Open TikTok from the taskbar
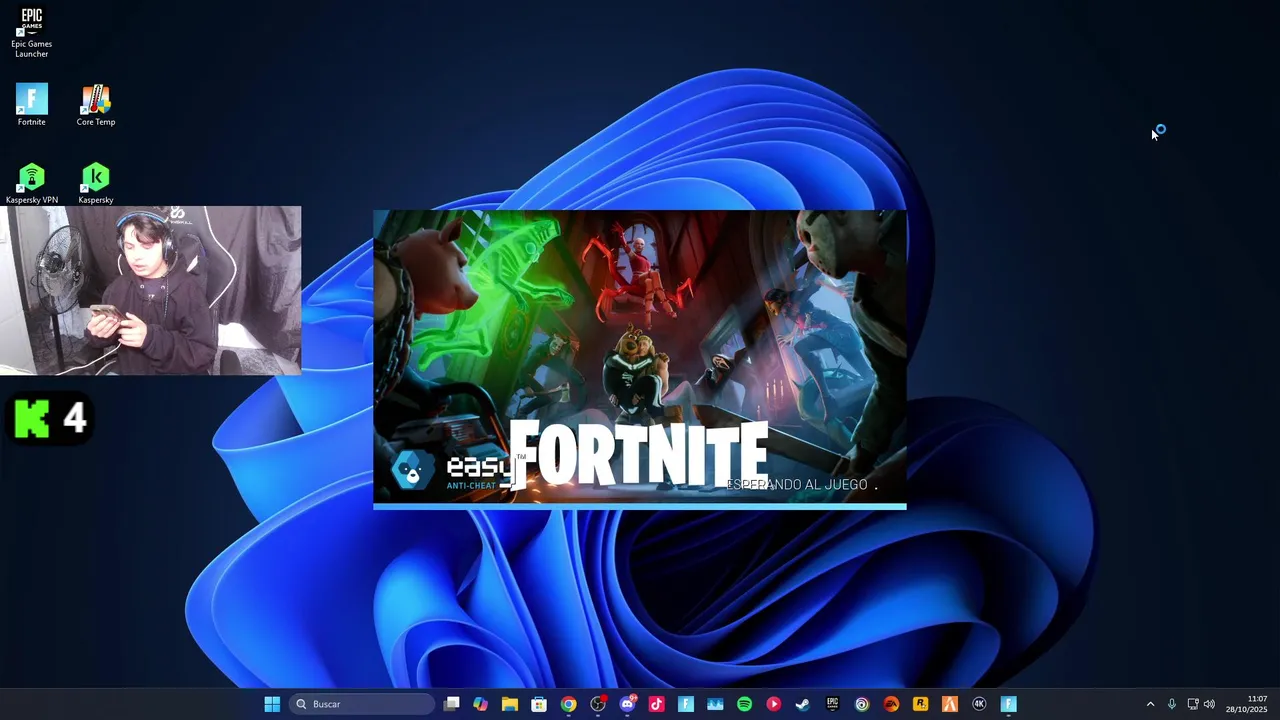The width and height of the screenshot is (1280, 720). coord(656,704)
